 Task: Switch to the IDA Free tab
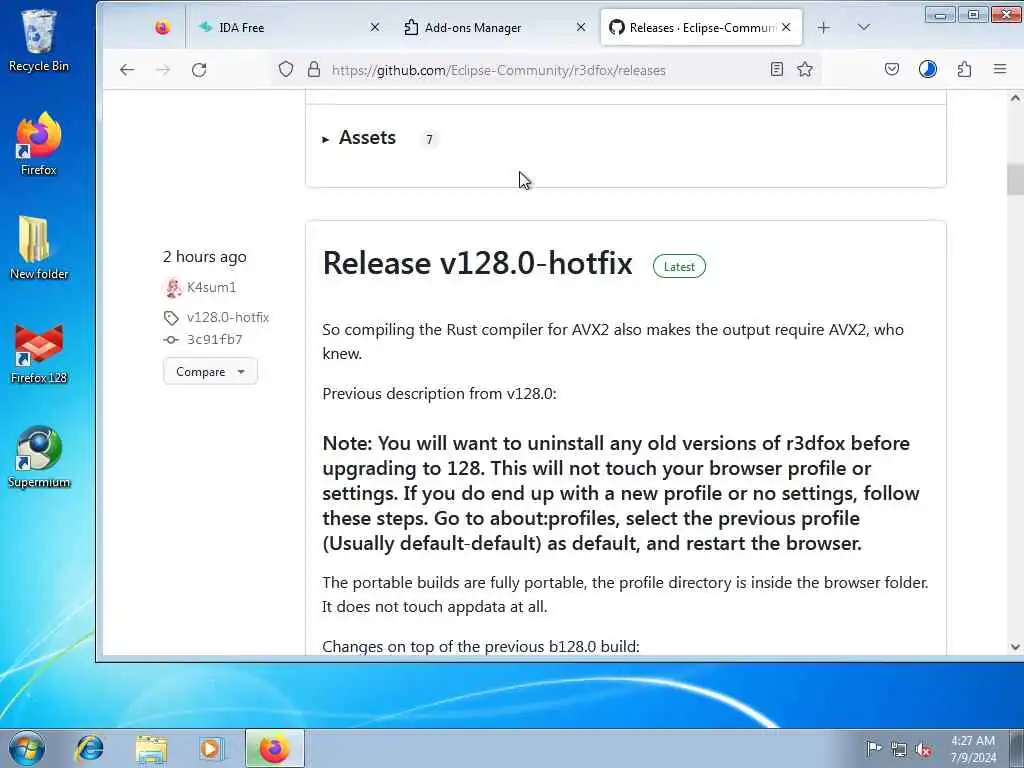(287, 27)
